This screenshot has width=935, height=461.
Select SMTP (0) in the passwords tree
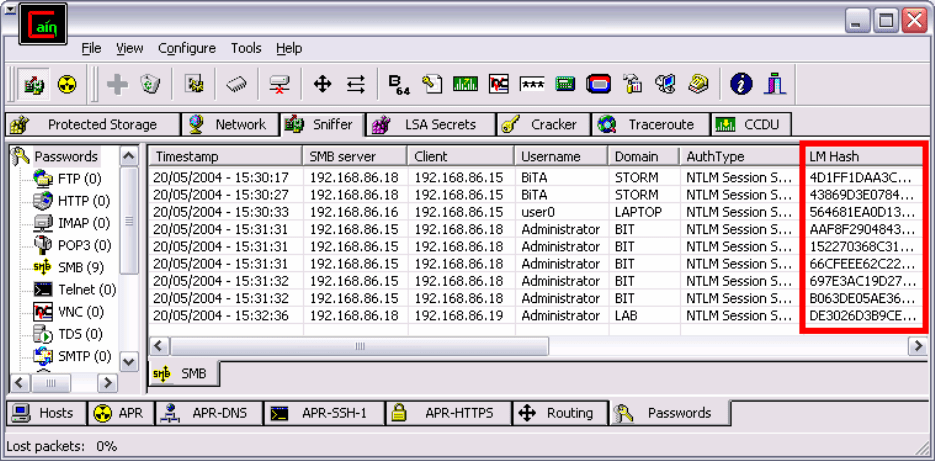[84, 357]
